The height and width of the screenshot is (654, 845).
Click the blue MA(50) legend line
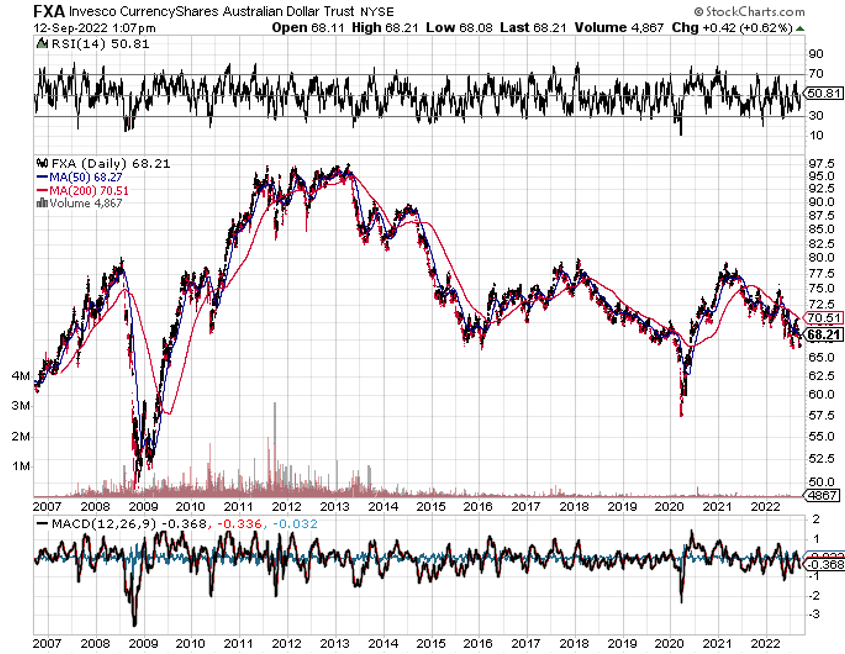tap(40, 175)
